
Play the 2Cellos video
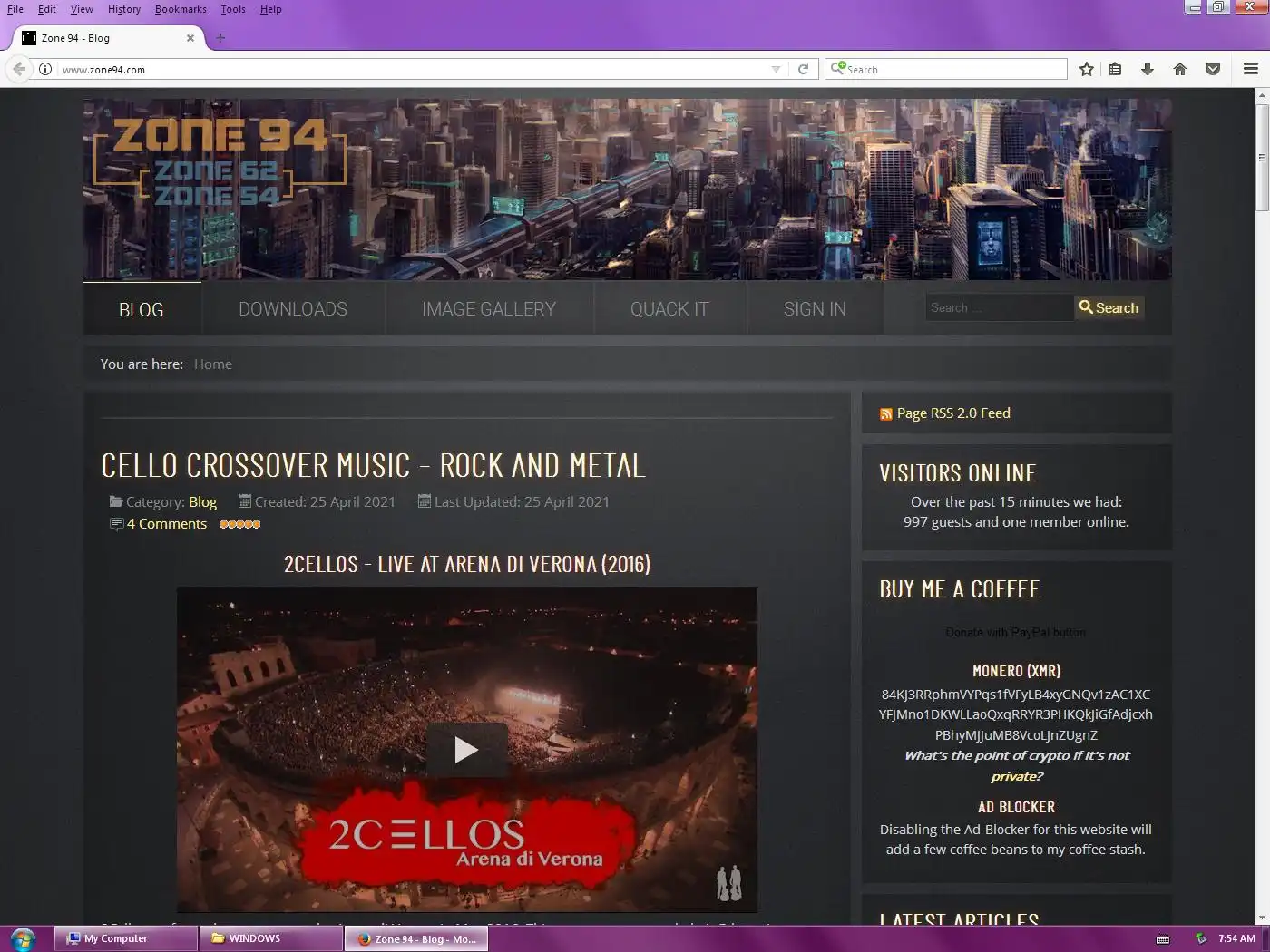[x=466, y=750]
